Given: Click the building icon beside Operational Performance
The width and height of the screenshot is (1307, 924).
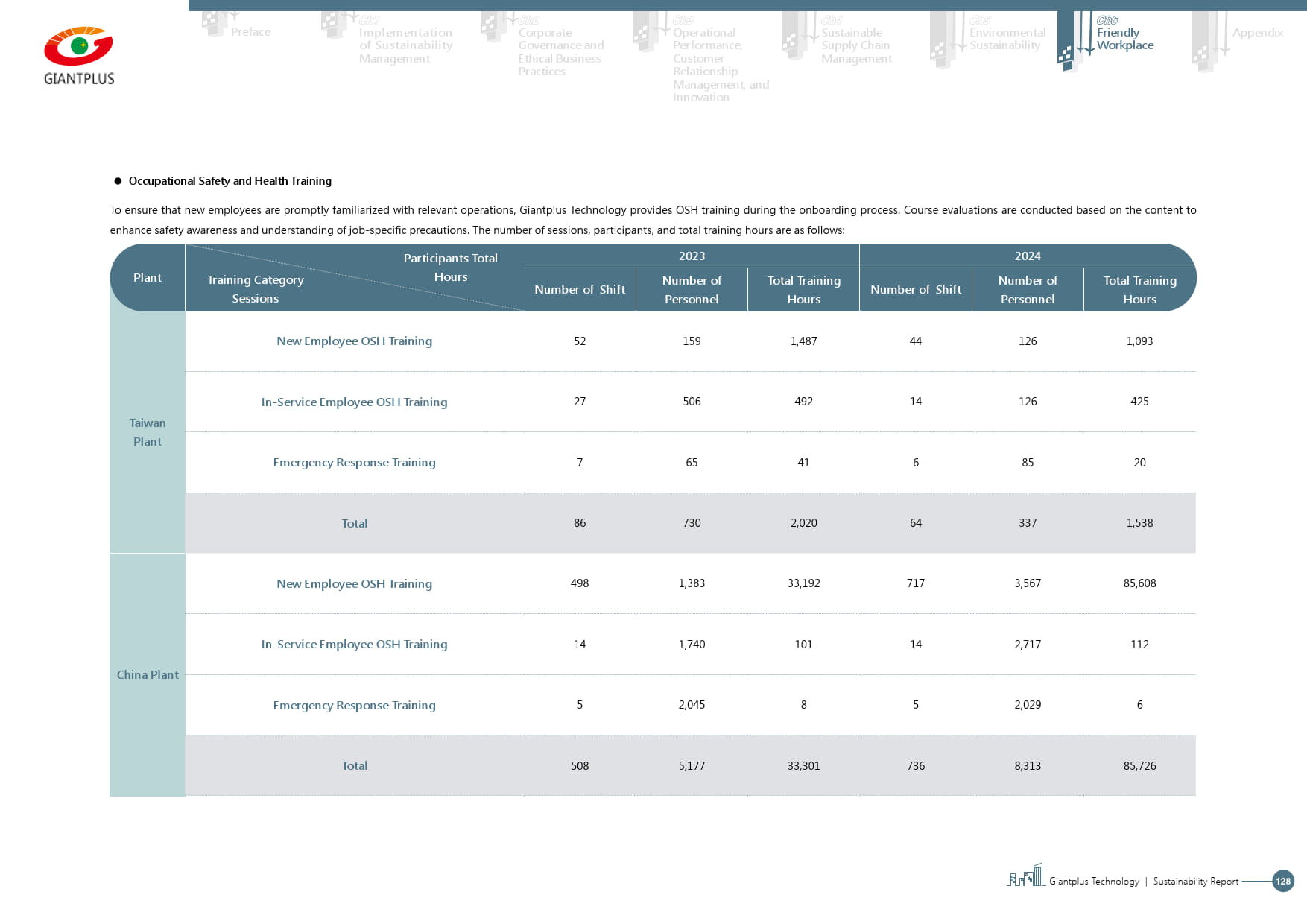Looking at the screenshot, I should (x=646, y=31).
